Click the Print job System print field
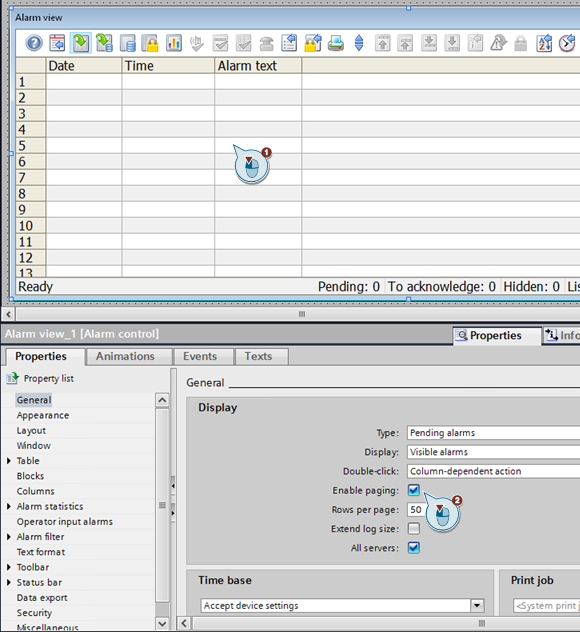 pos(547,605)
